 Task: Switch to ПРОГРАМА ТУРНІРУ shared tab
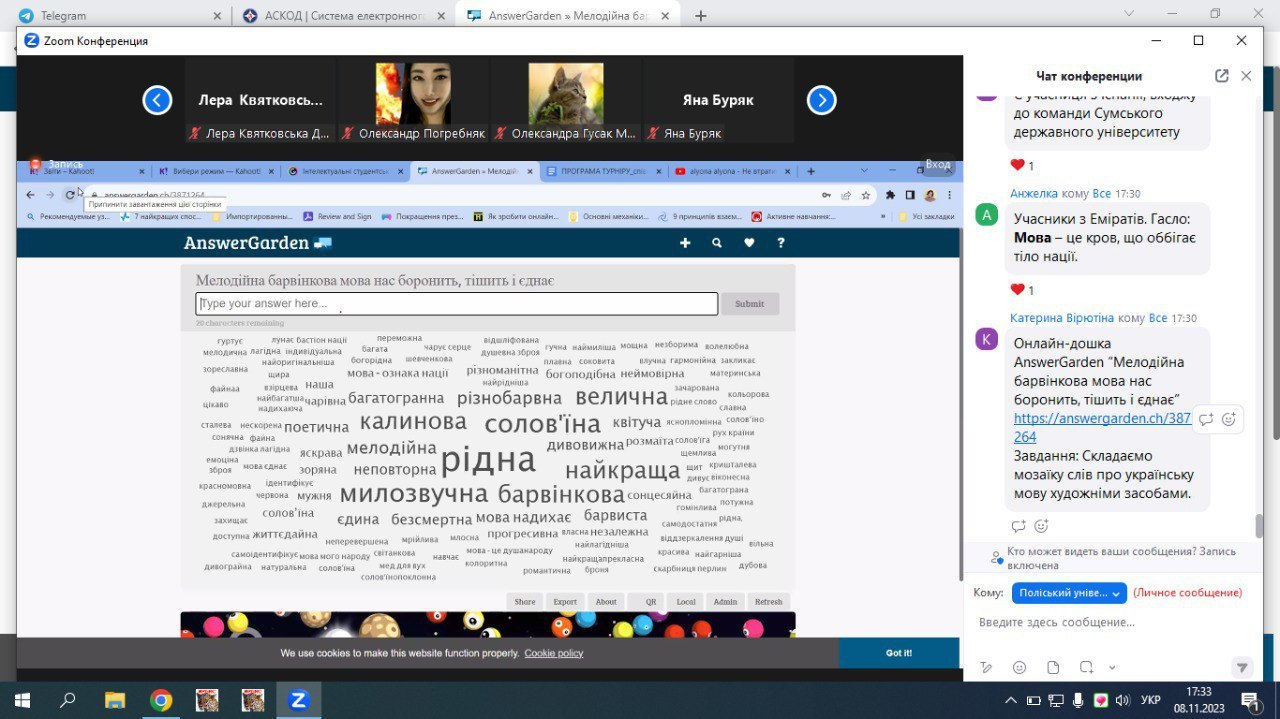(603, 171)
